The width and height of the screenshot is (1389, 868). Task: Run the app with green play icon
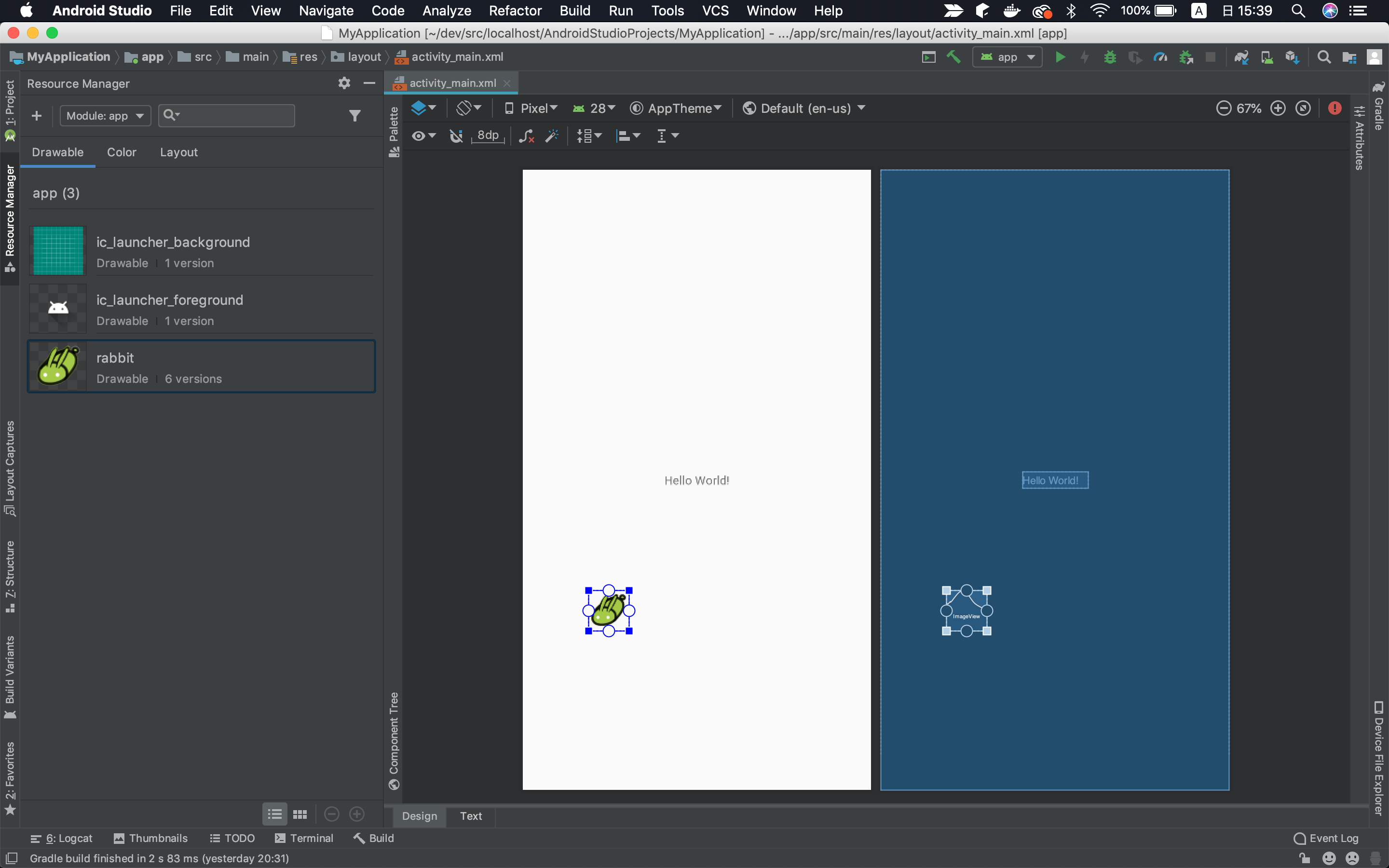click(x=1060, y=57)
